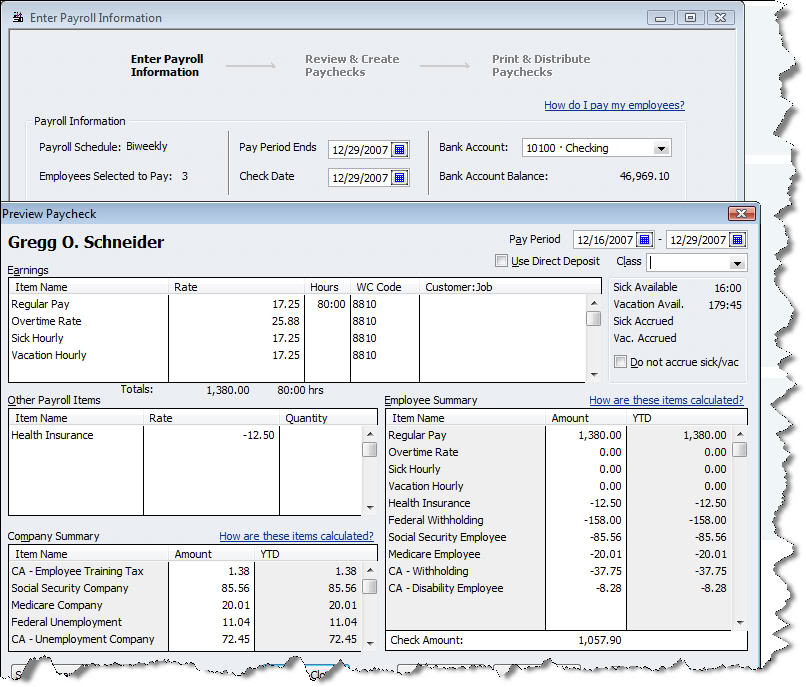This screenshot has width=806, height=687.
Task: Click the Check Date input field
Action: (358, 178)
